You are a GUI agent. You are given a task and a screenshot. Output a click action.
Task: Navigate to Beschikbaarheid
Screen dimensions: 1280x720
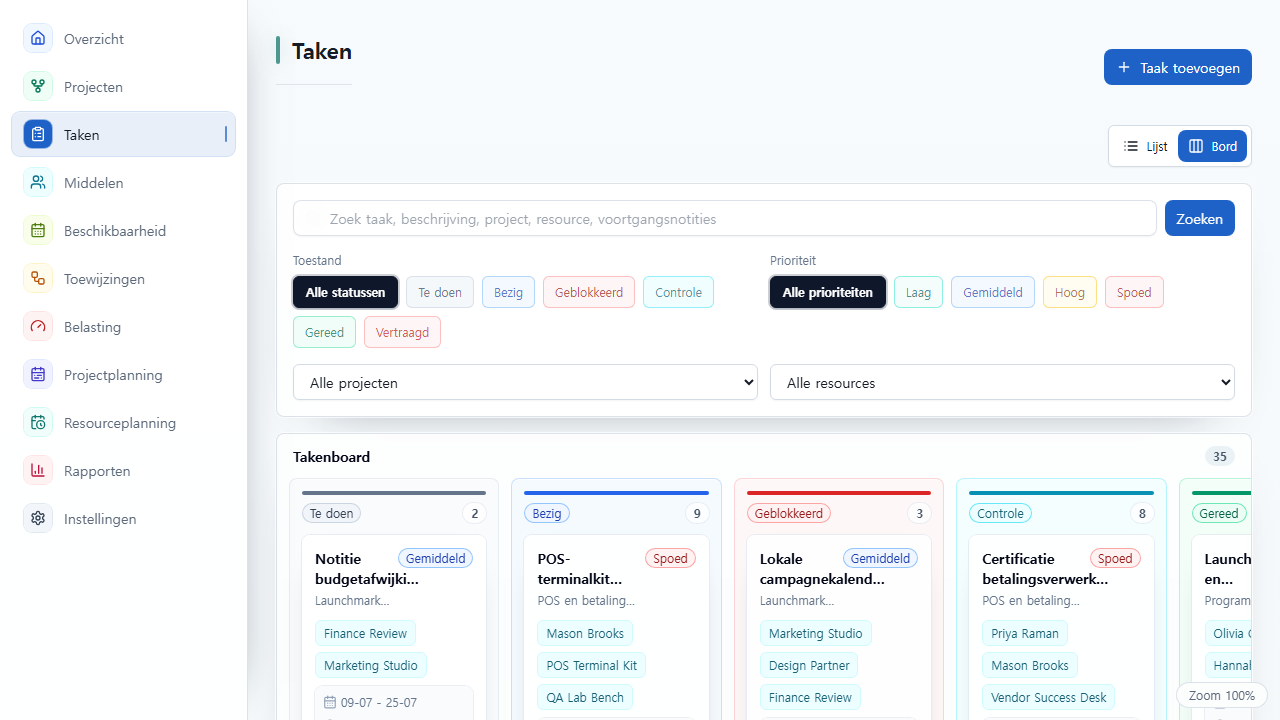tap(123, 231)
